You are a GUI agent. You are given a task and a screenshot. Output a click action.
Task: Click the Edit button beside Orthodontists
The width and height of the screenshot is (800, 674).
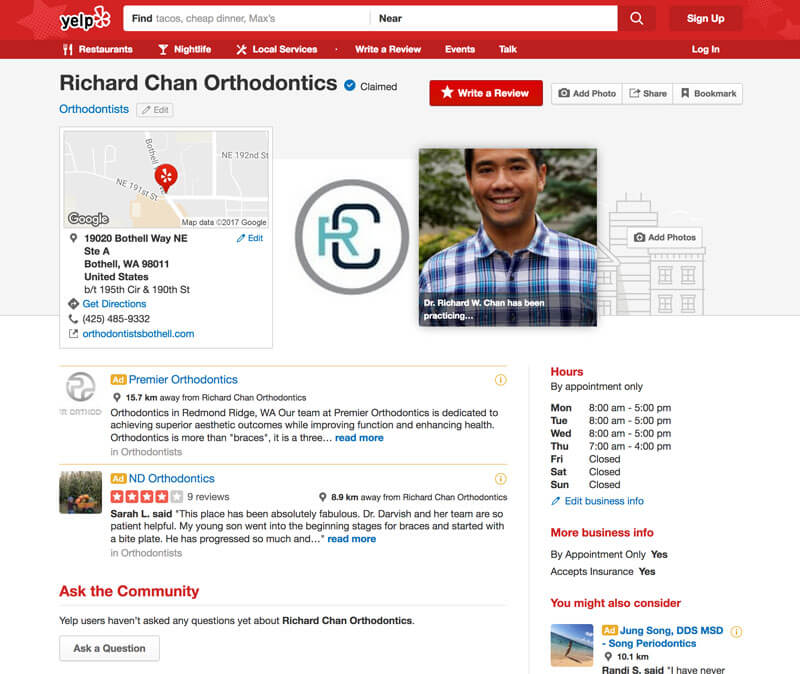[155, 110]
